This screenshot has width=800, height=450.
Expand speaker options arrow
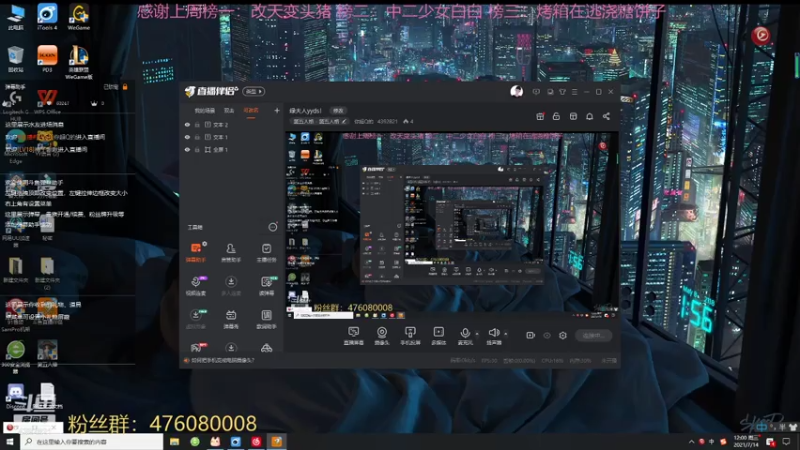pyautogui.click(x=506, y=334)
